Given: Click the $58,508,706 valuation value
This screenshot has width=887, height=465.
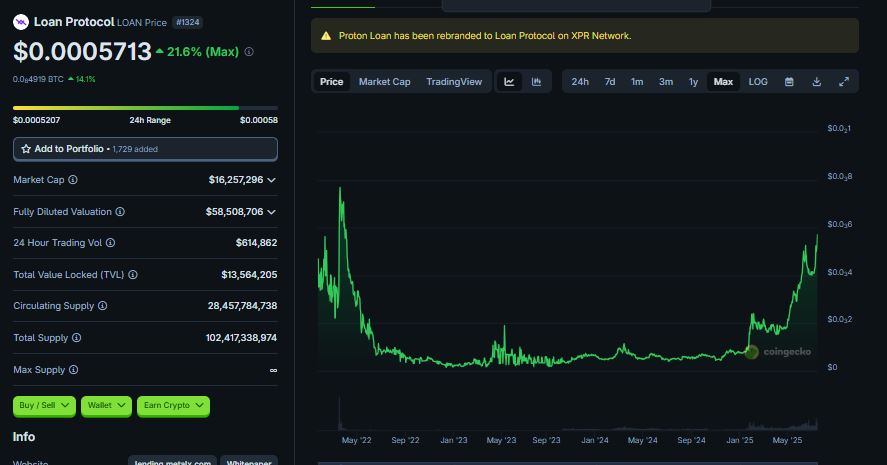Looking at the screenshot, I should coord(234,212).
